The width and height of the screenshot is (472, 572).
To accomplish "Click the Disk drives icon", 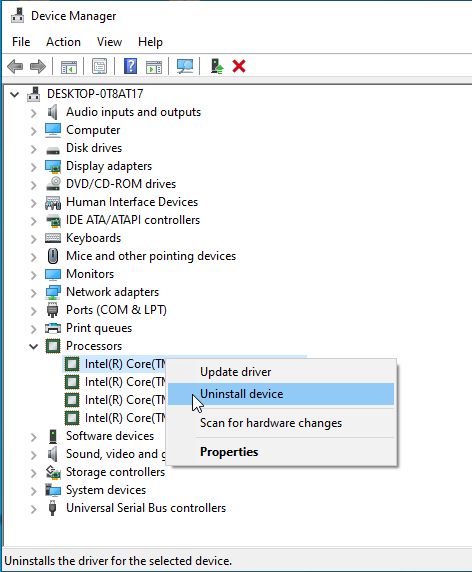I will click(x=53, y=150).
